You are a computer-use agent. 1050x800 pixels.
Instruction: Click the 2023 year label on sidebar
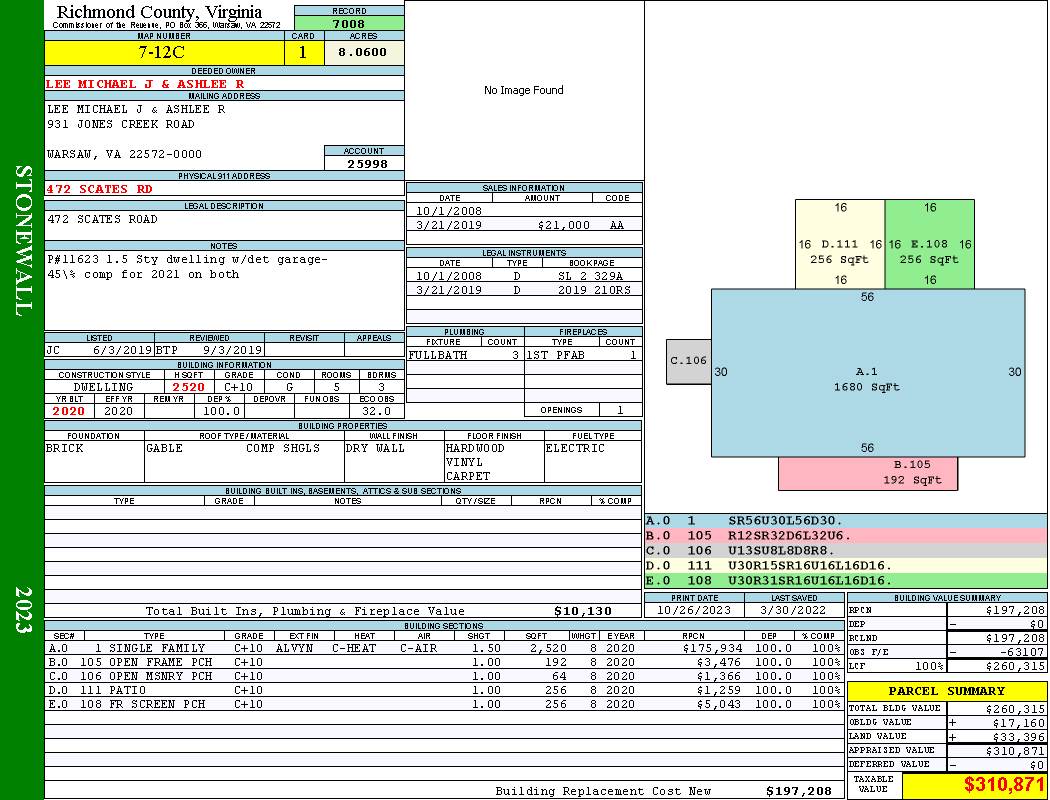23,609
